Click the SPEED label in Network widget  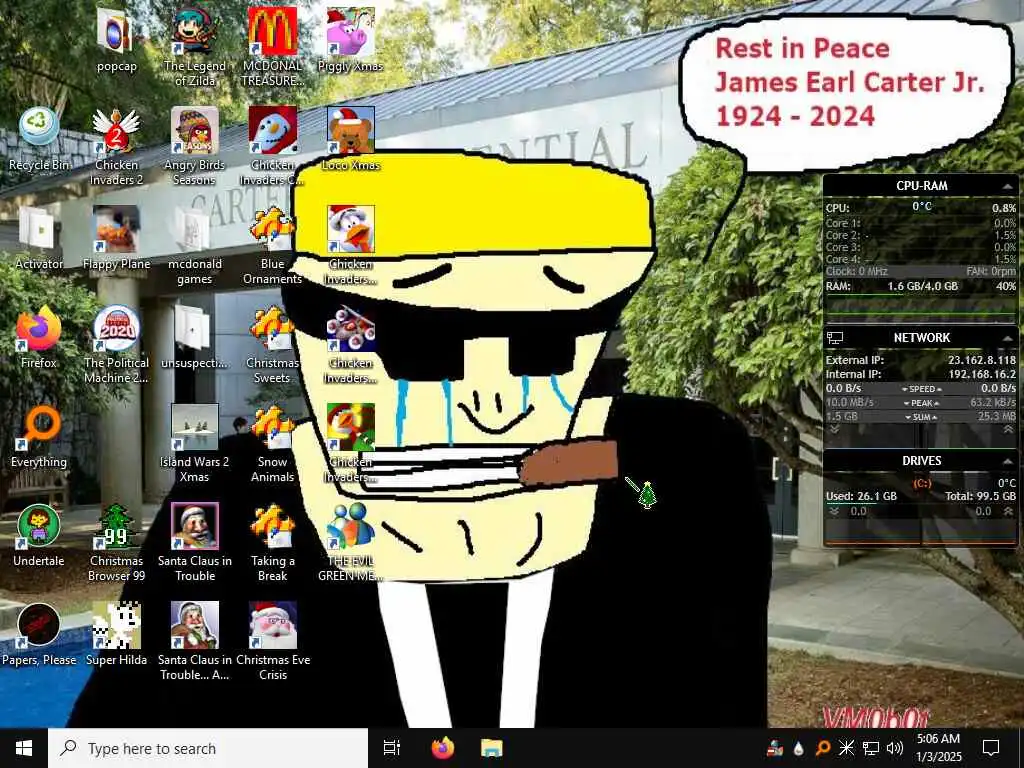tap(921, 389)
